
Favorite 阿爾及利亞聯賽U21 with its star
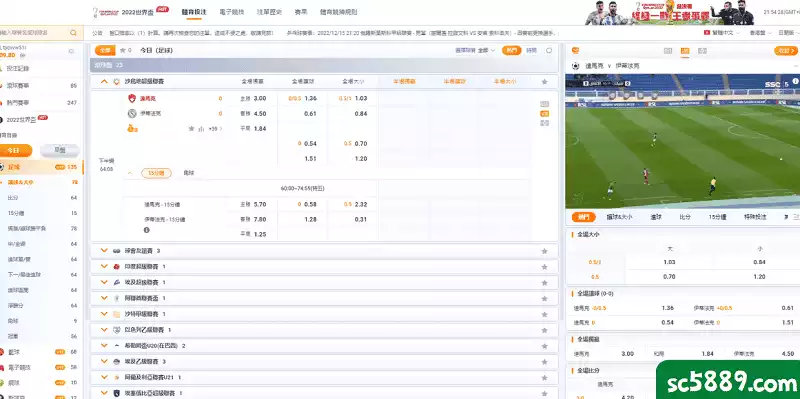coord(544,378)
